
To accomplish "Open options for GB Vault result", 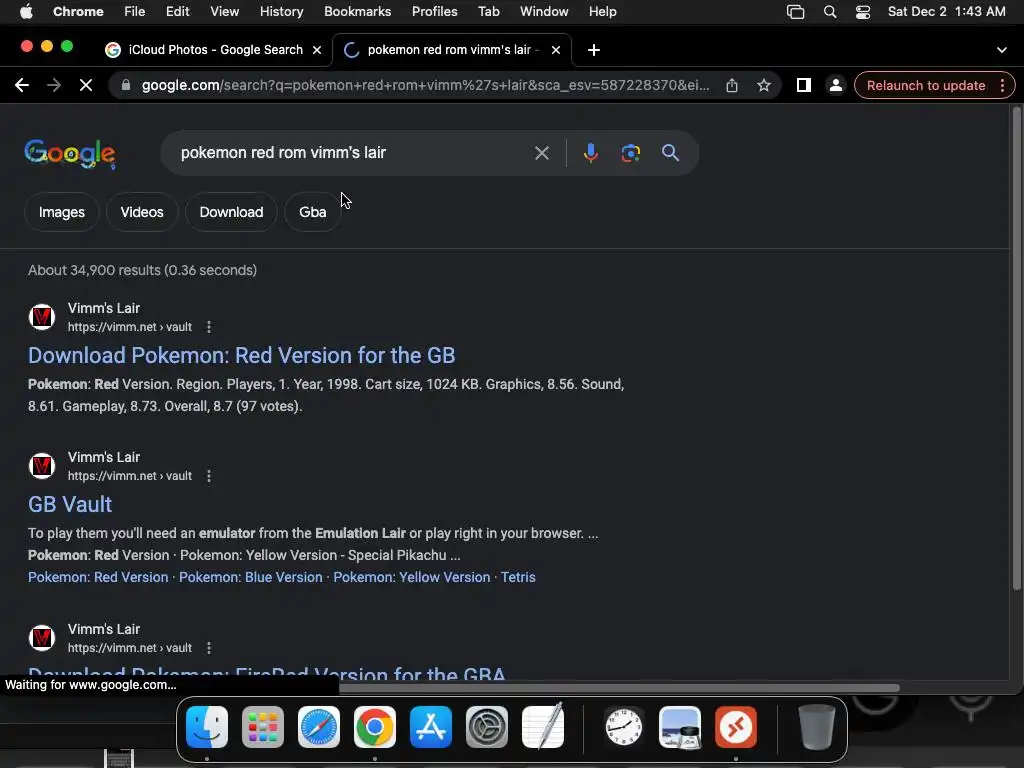I will point(209,476).
